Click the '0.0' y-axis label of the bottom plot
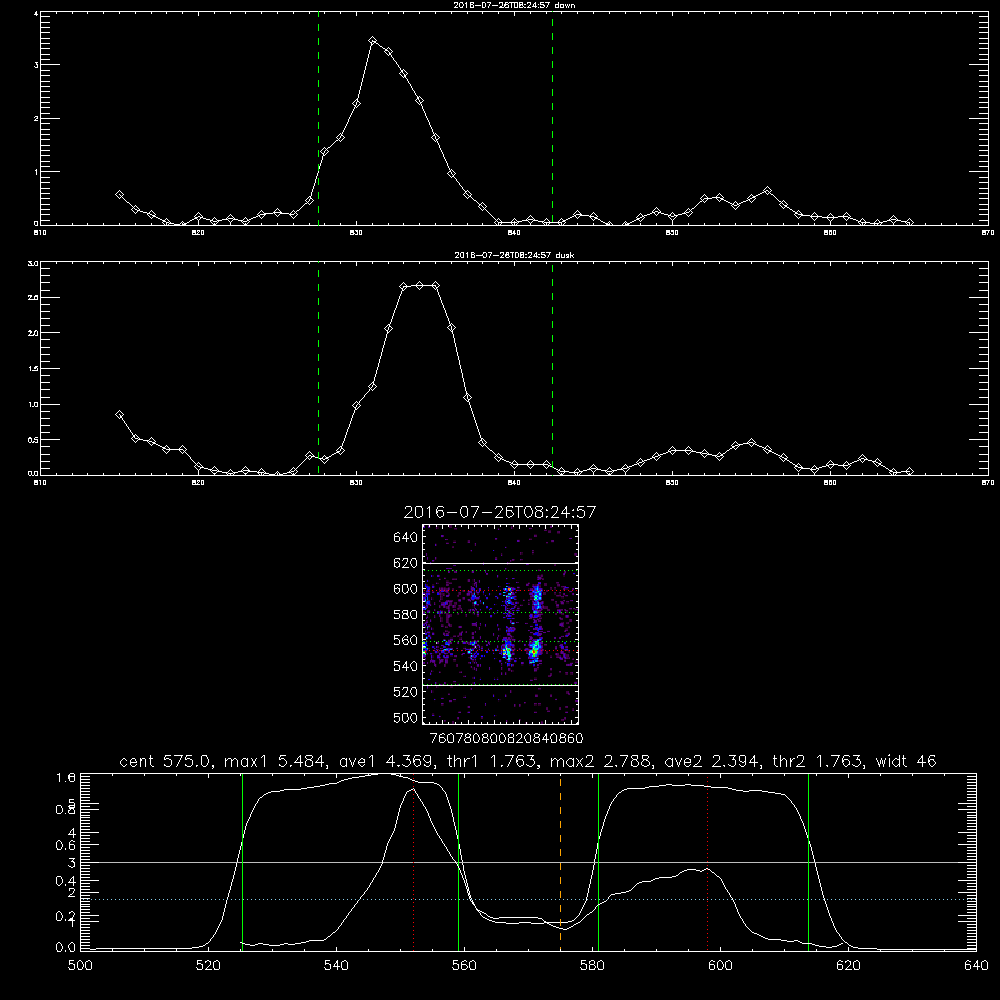1000x1000 pixels. point(66,948)
